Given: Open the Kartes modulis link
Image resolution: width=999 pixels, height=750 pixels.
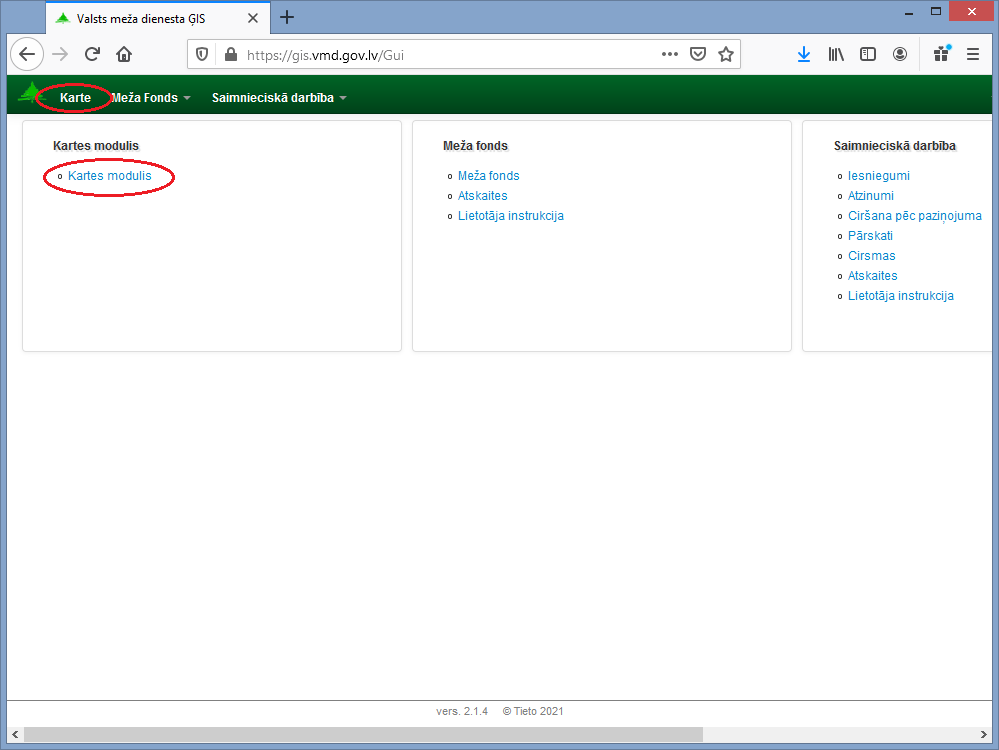Looking at the screenshot, I should (110, 176).
